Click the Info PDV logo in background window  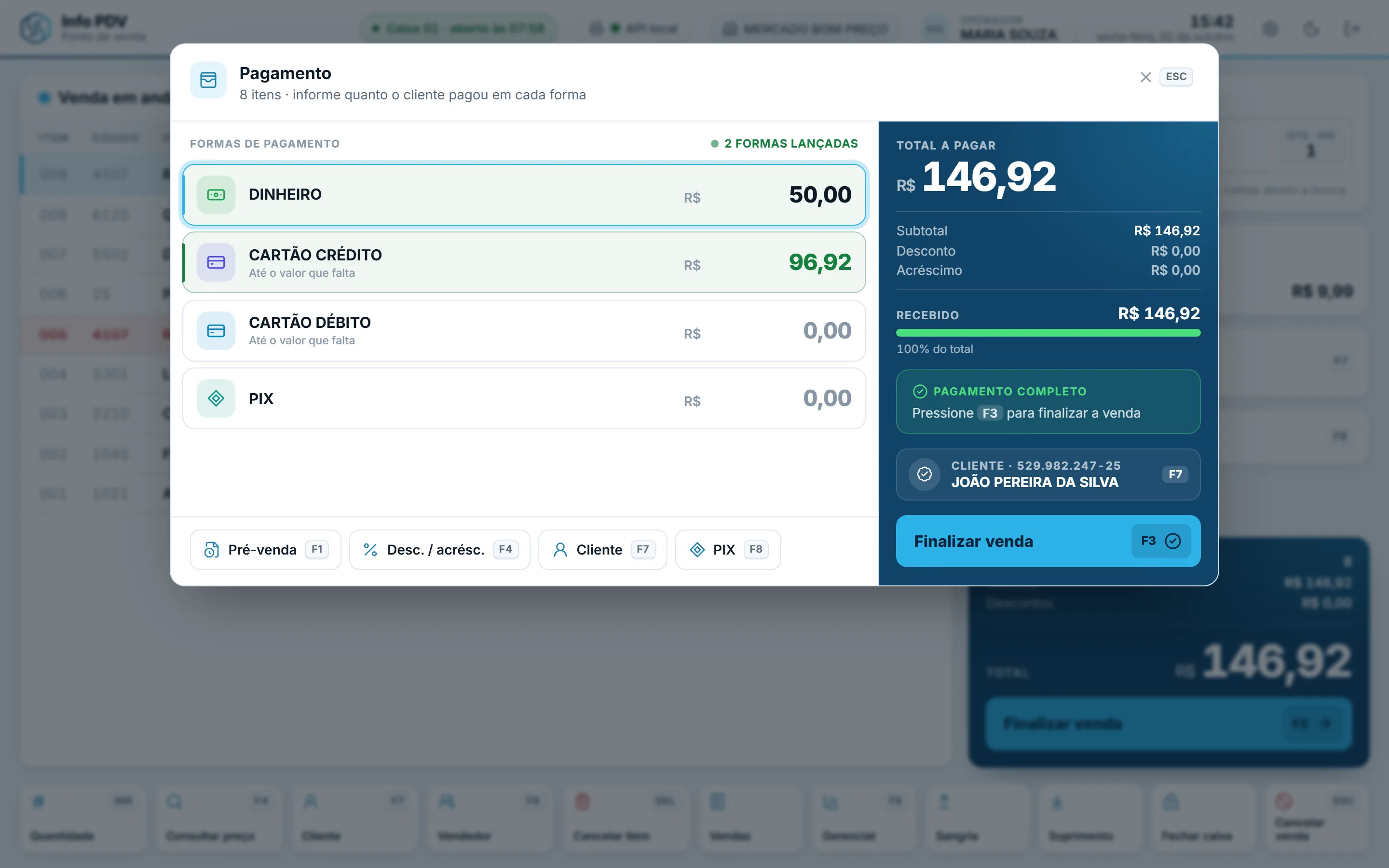(x=36, y=28)
